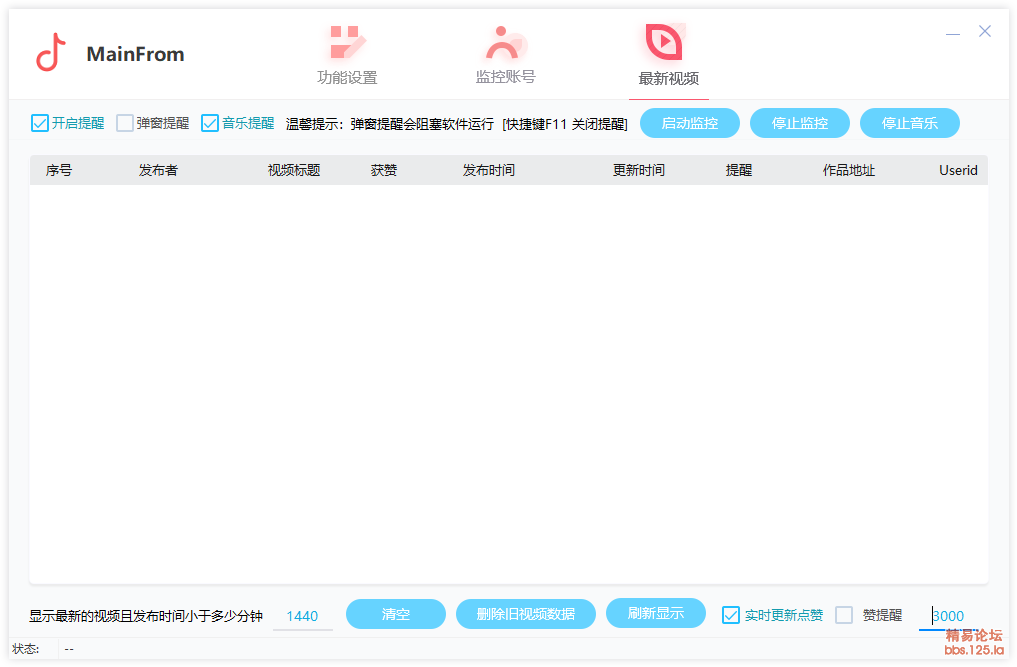Viewport: 1017px width, 667px height.
Task: Toggle the 开启提醒 checkbox
Action: click(x=40, y=124)
